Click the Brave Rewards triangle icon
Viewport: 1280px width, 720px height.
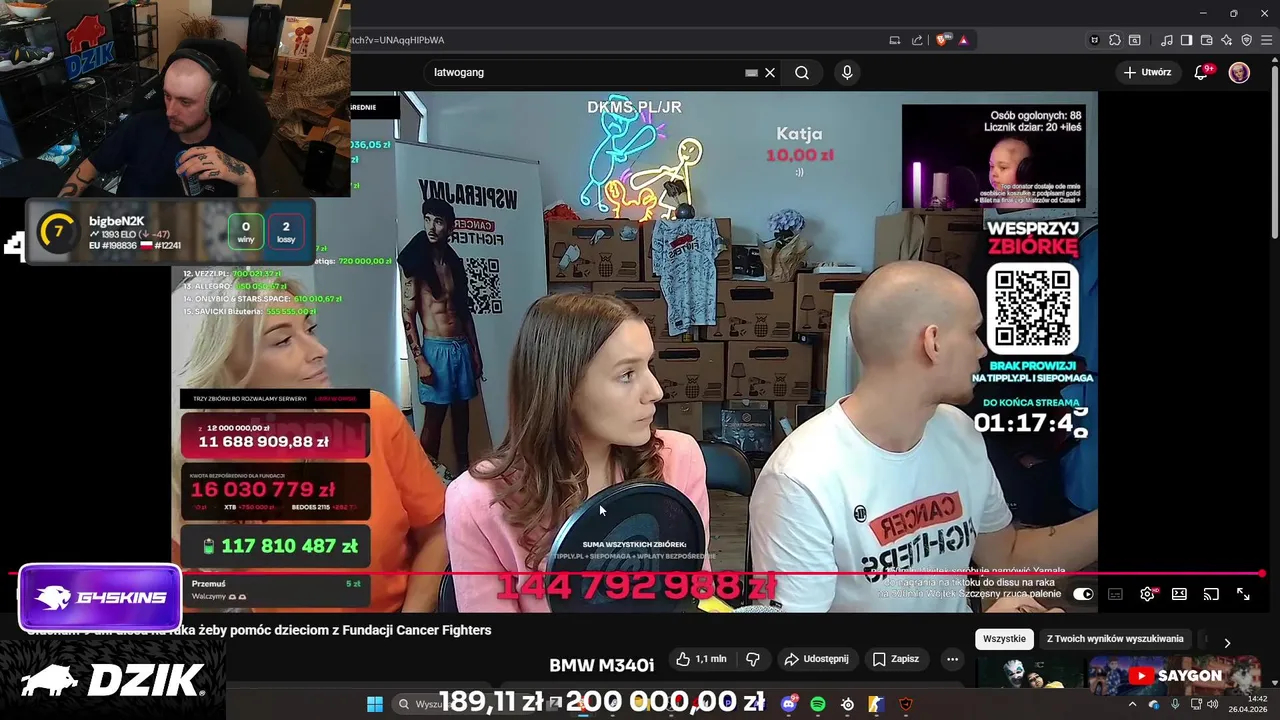[964, 40]
